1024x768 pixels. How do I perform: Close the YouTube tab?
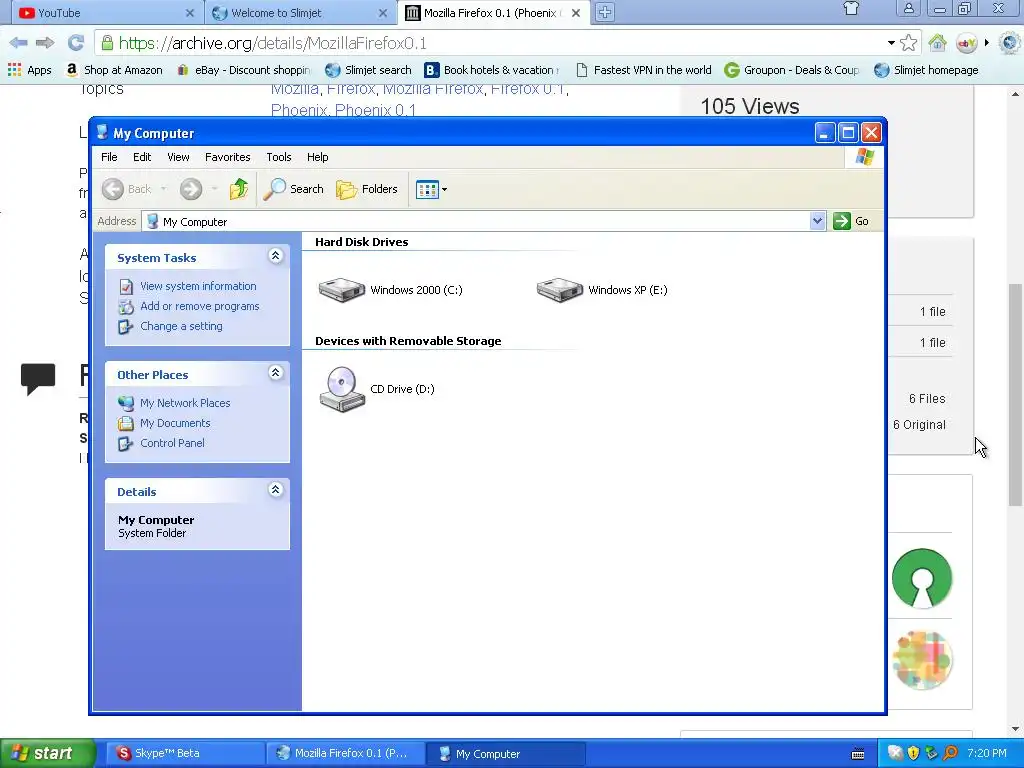[x=189, y=13]
